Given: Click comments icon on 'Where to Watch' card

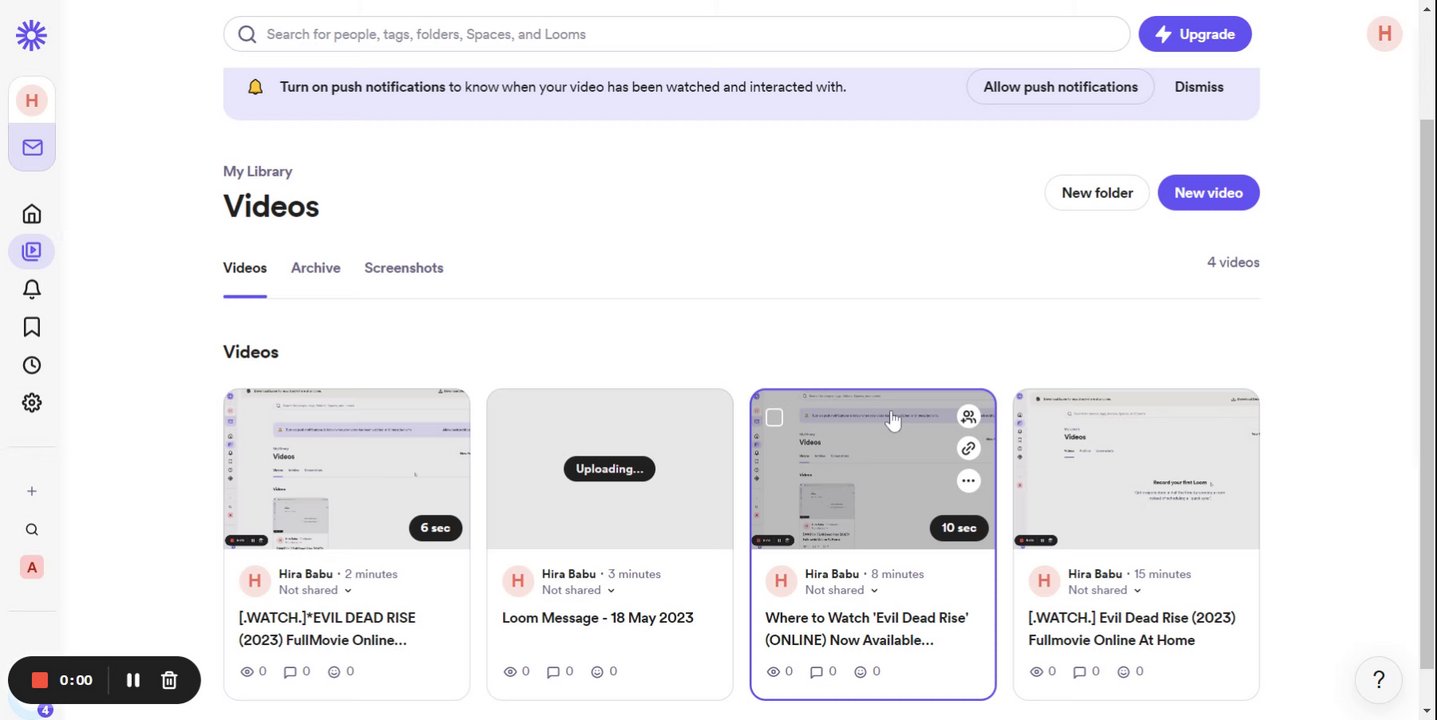Looking at the screenshot, I should click(x=816, y=672).
